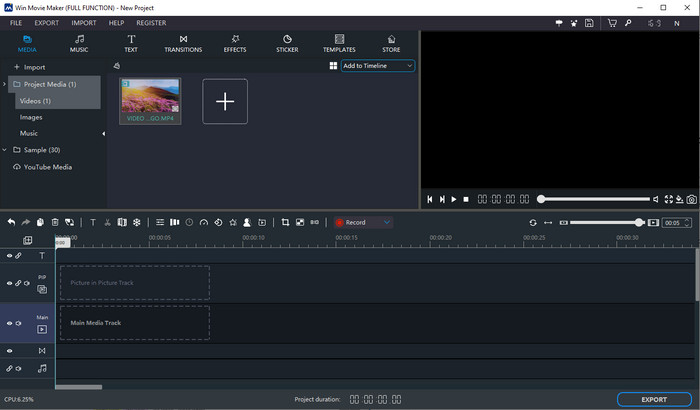Click the star effects icon in timeline toolbar
The width and height of the screenshot is (700, 410).
tap(233, 222)
